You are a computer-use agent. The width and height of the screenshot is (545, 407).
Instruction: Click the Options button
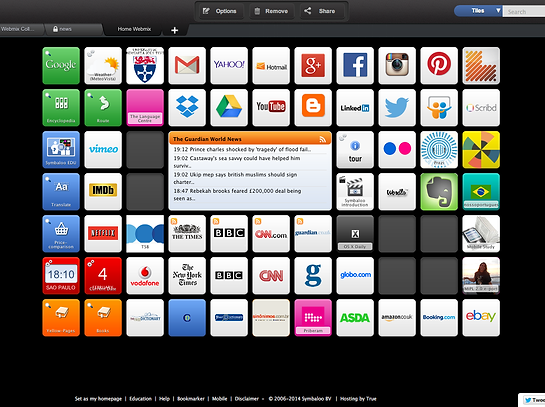(x=220, y=11)
